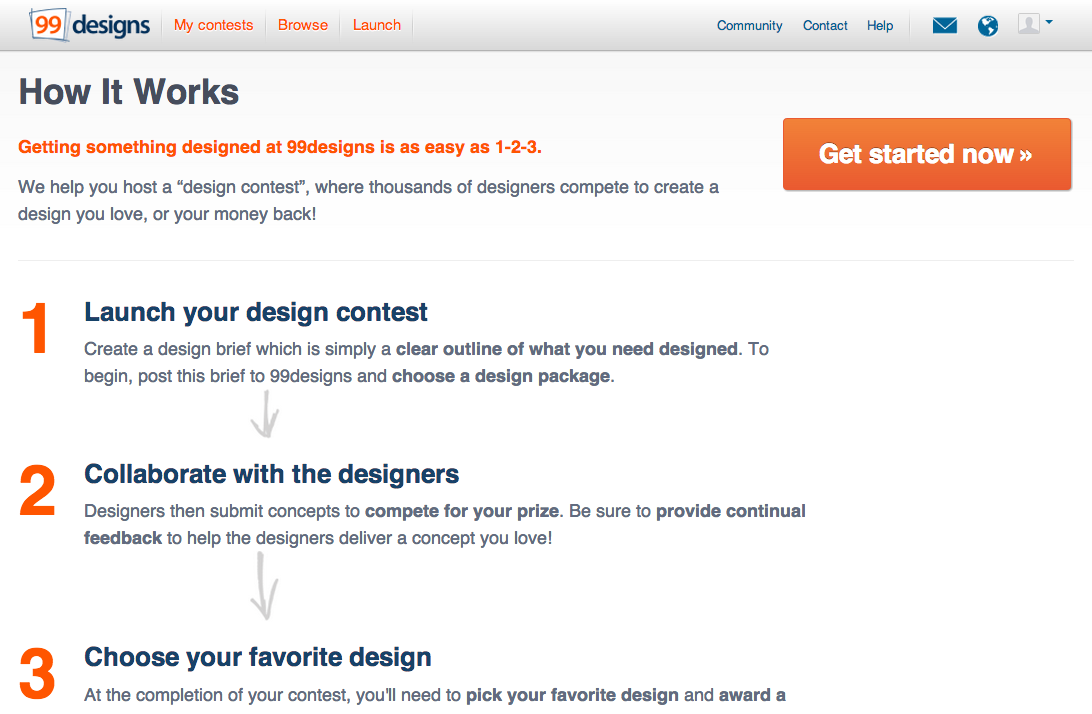Click the bold text compete for your prize

point(462,511)
